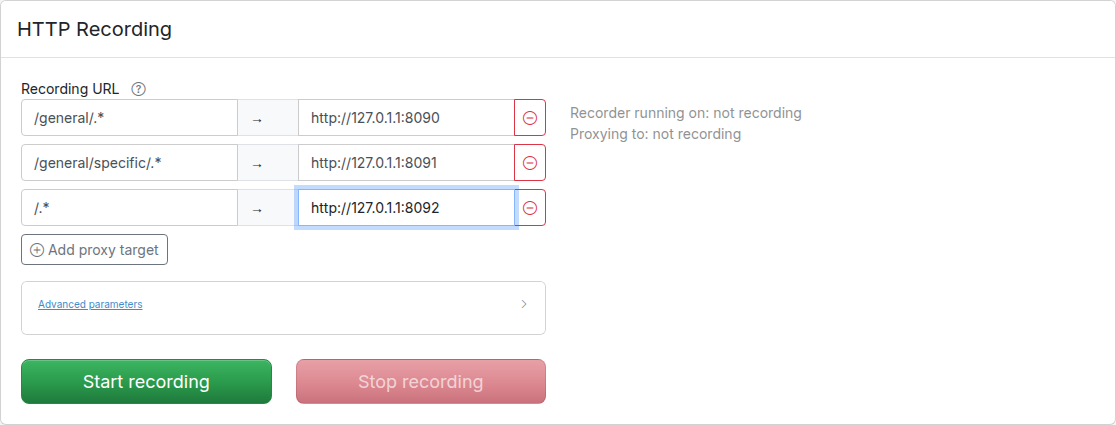Expand the Advanced parameters chevron
1116x425 pixels.
pyautogui.click(x=524, y=304)
